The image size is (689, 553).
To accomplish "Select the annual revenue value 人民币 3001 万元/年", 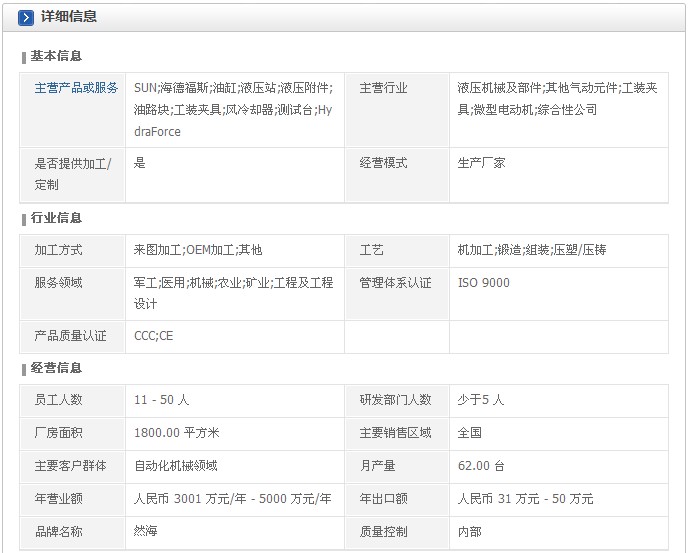I will click(233, 498).
